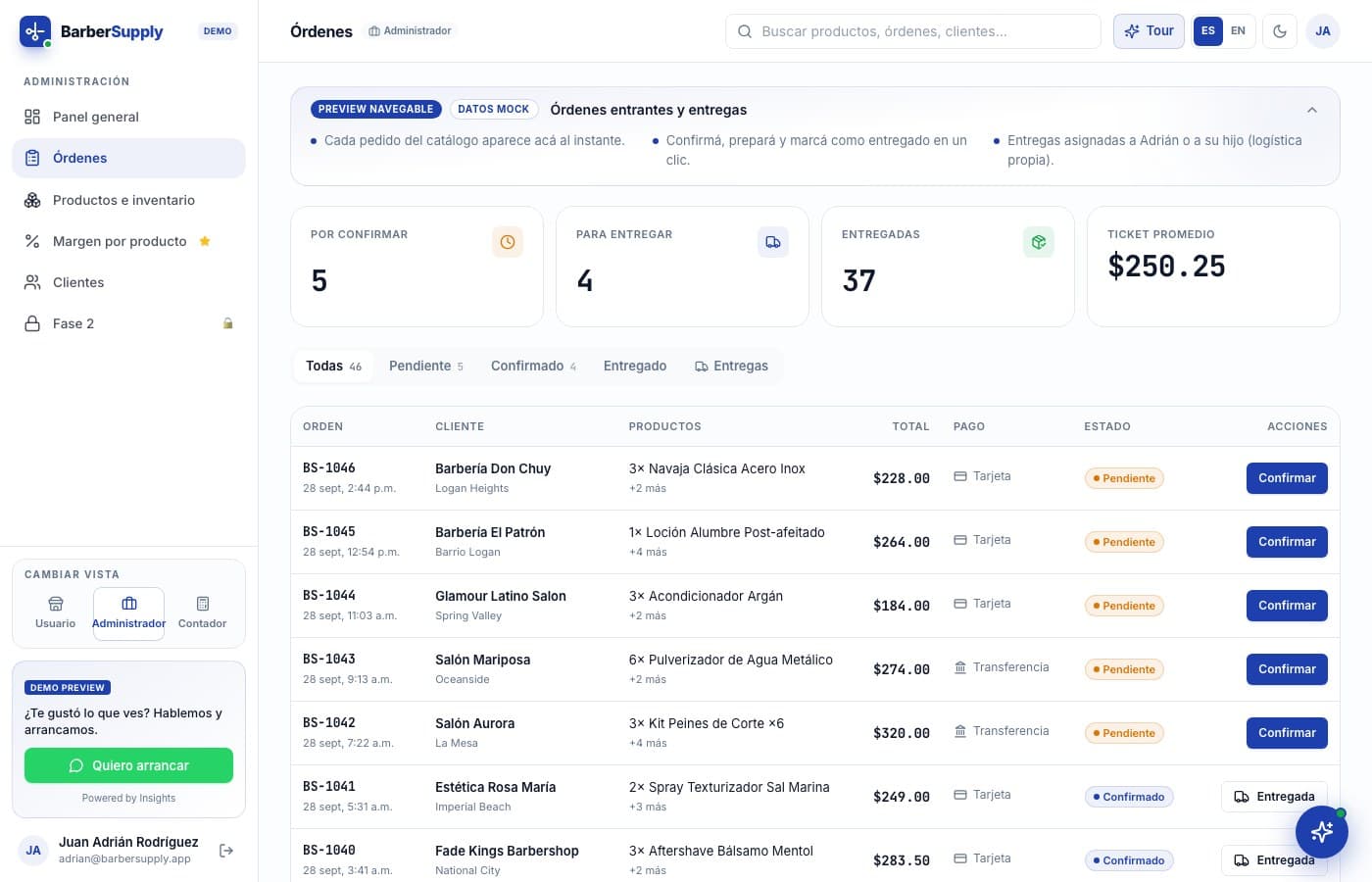Click the Confirmado status badge for BS-1041
Viewport: 1372px width, 882px height.
tap(1129, 797)
